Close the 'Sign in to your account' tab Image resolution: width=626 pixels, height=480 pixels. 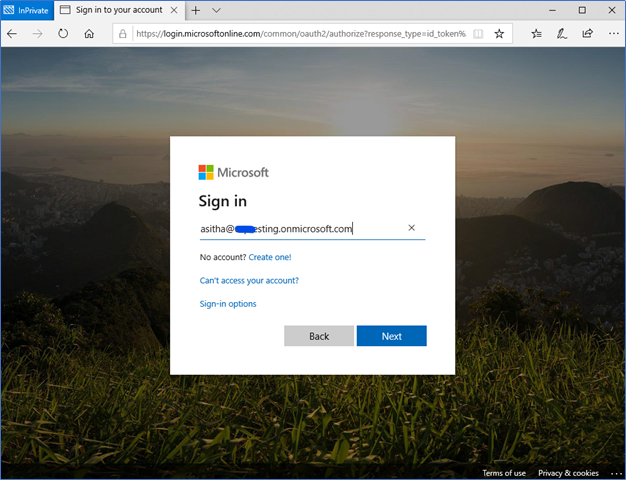click(174, 10)
